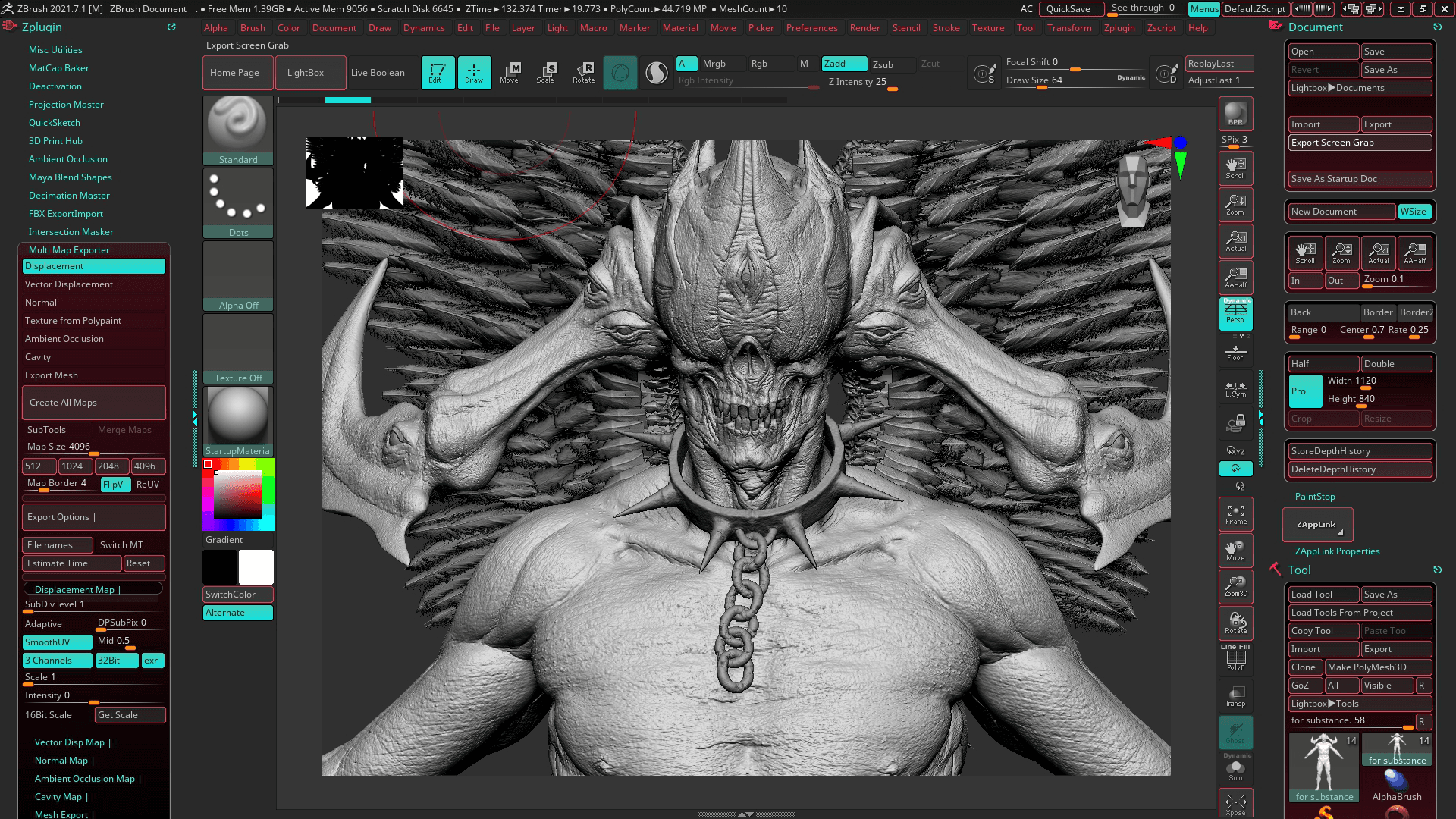1456x819 pixels.
Task: Toggle Displacement map option
Action: click(93, 266)
